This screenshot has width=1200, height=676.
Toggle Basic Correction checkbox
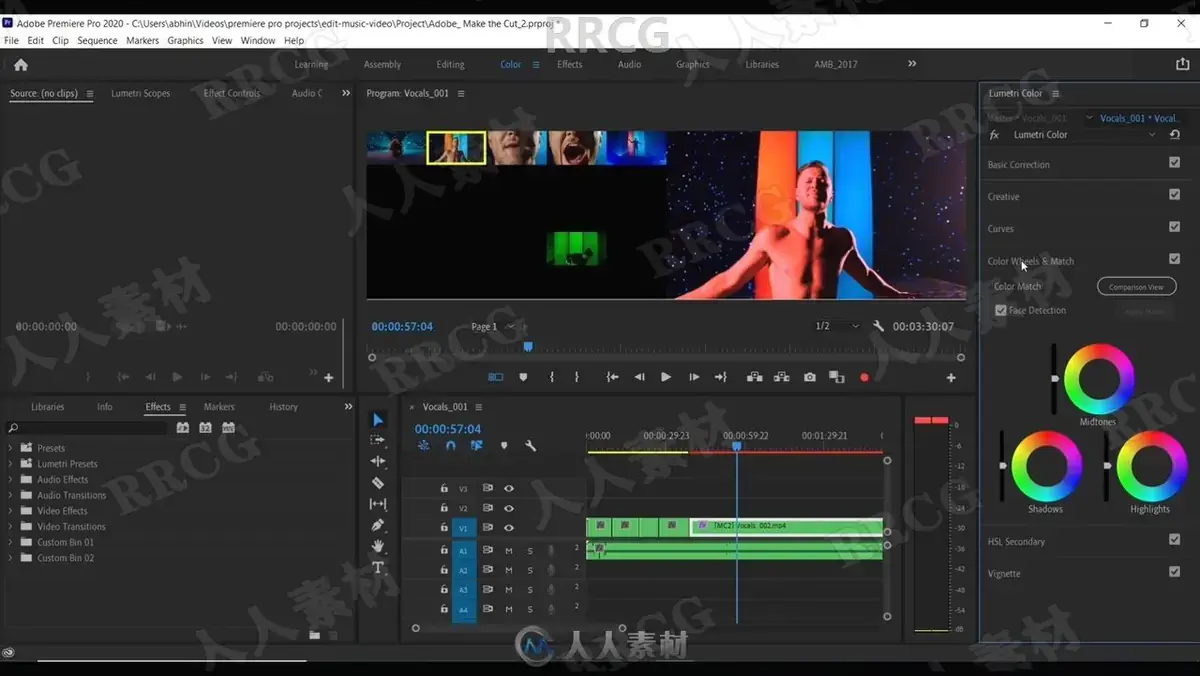coord(1174,162)
